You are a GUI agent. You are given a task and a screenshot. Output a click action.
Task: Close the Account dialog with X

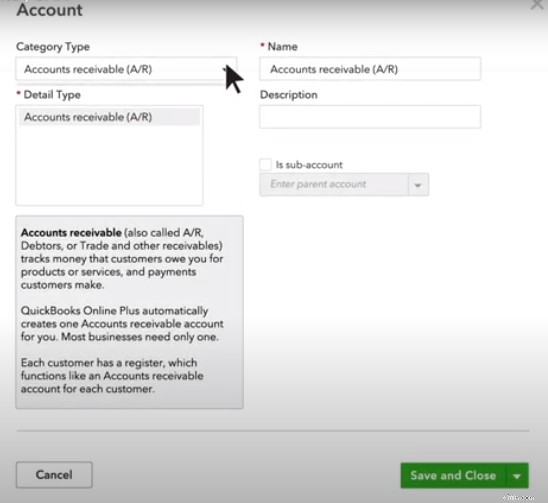[538, 4]
